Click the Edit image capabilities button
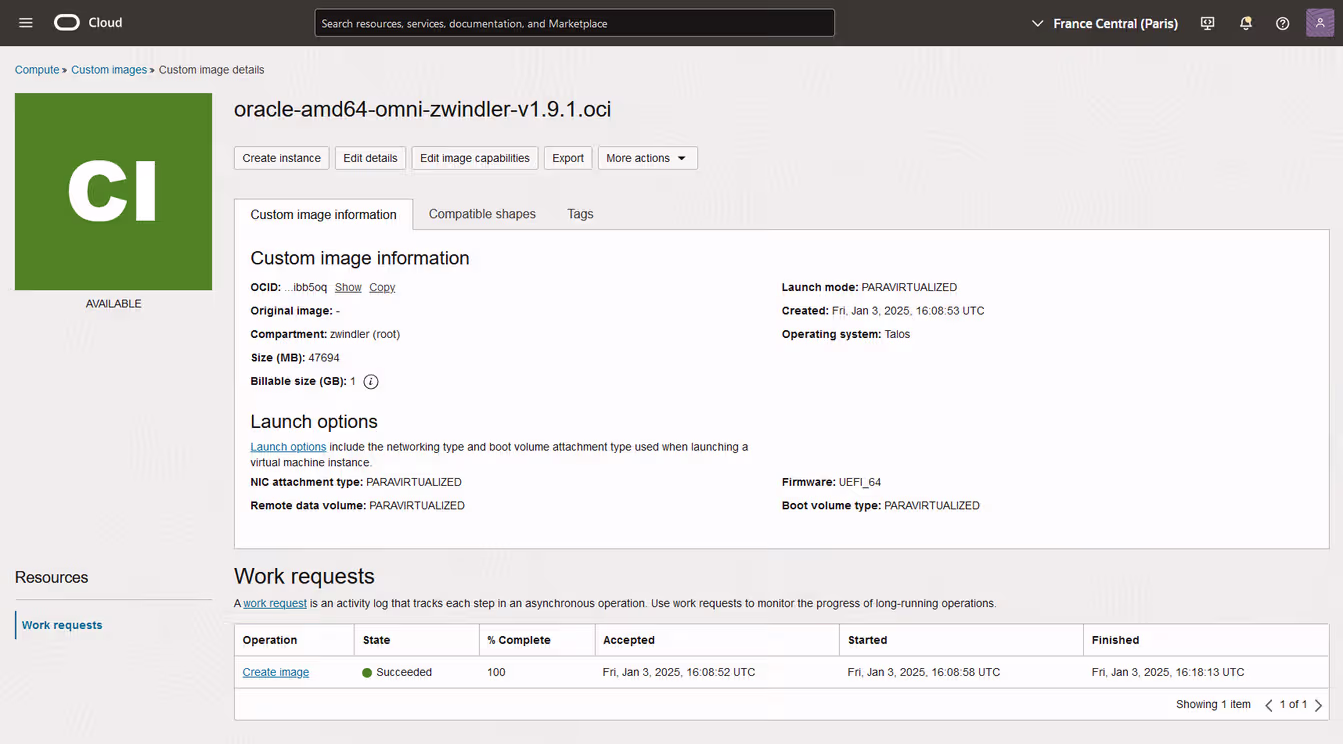Screen dimensions: 1343x744 474,158
